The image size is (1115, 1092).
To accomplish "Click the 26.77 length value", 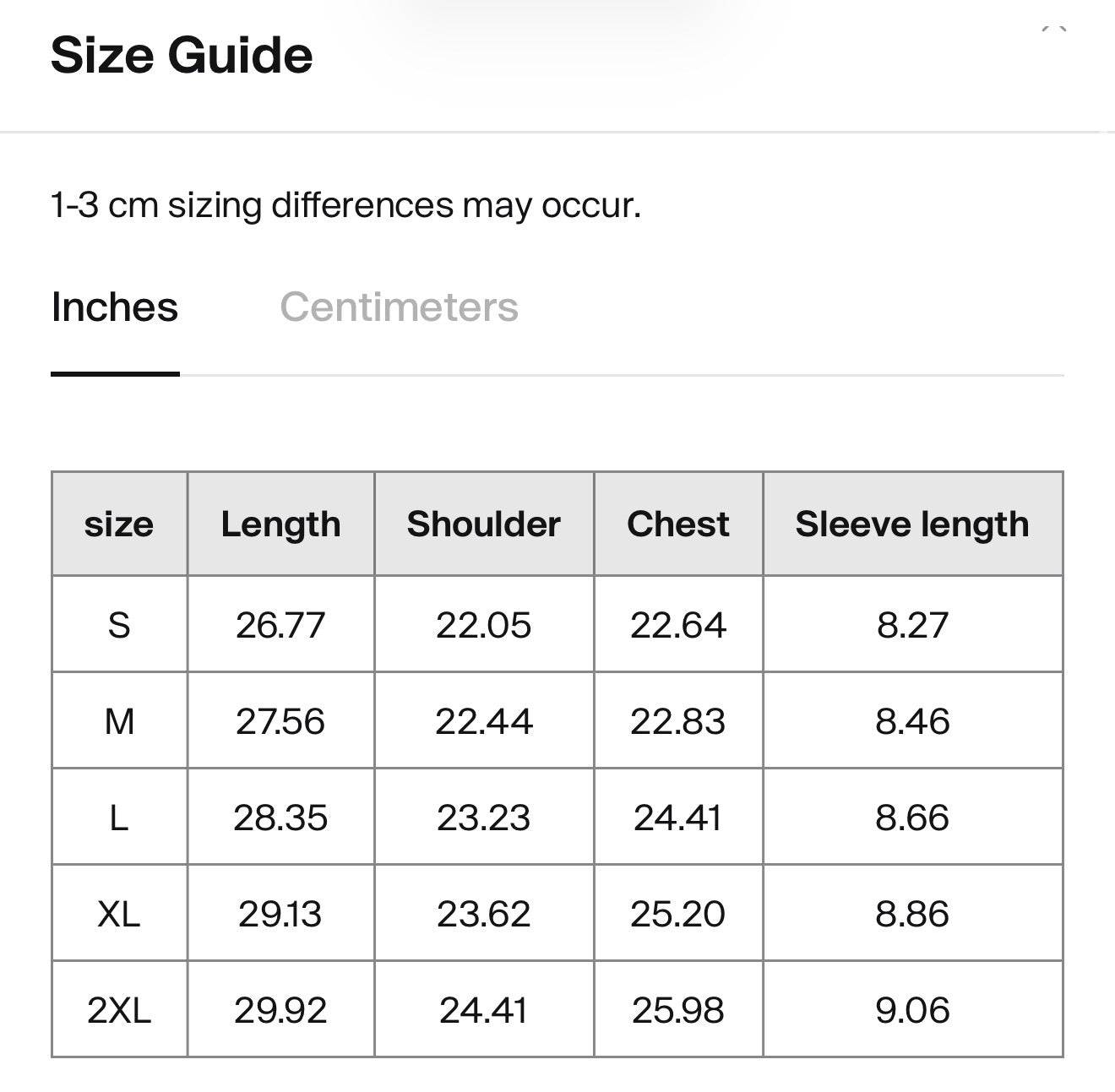I will pos(280,625).
